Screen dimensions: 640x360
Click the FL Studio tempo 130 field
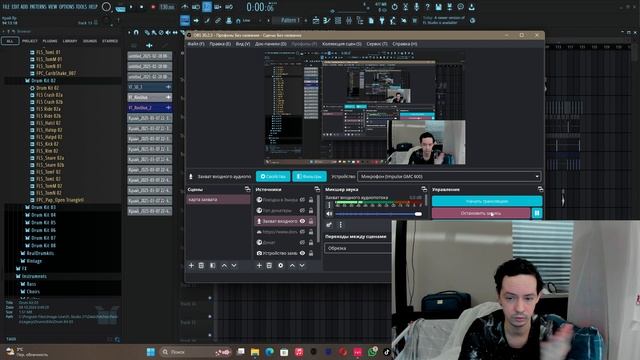click(x=167, y=7)
